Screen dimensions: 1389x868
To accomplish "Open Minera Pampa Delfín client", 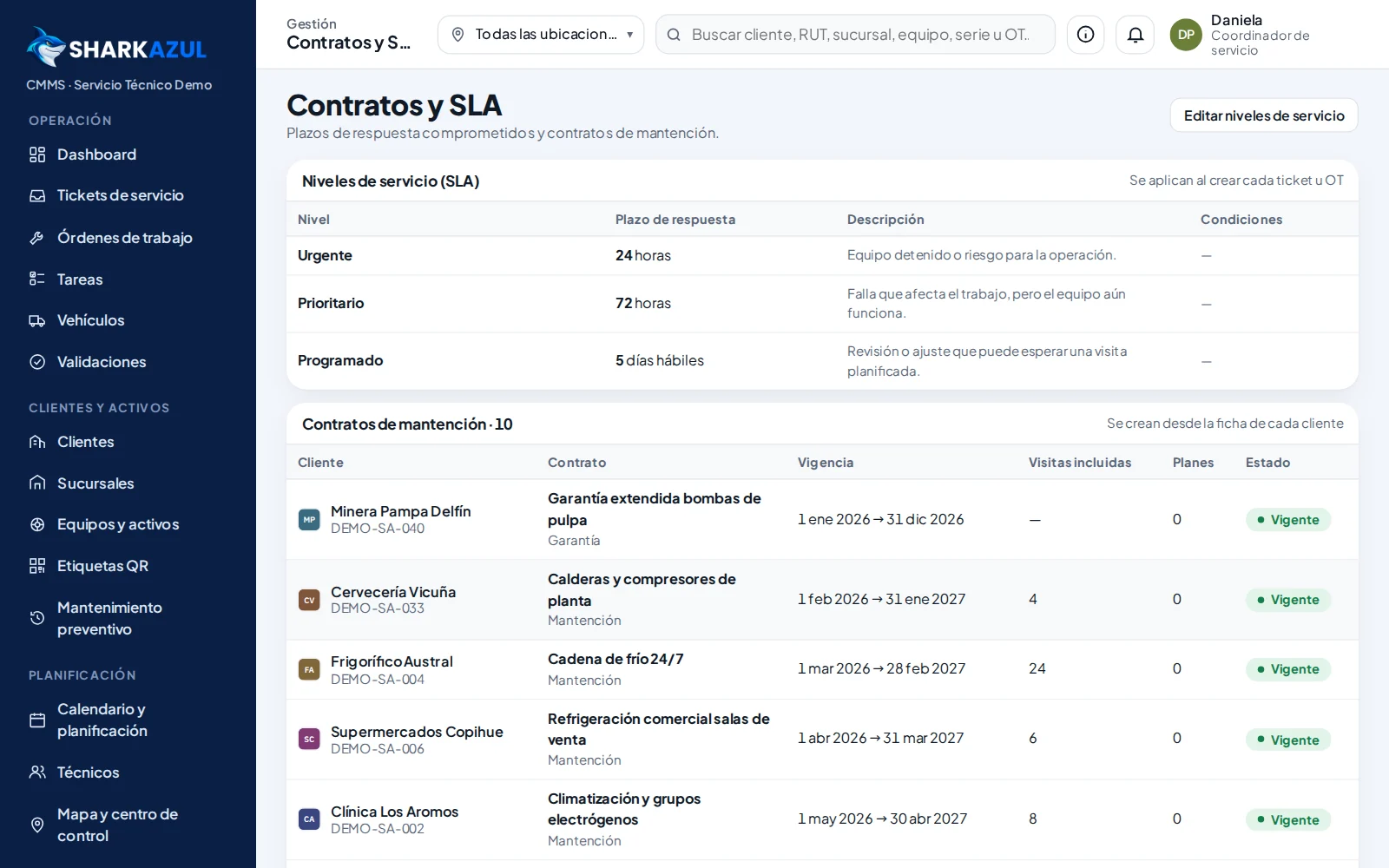I will coord(400,511).
